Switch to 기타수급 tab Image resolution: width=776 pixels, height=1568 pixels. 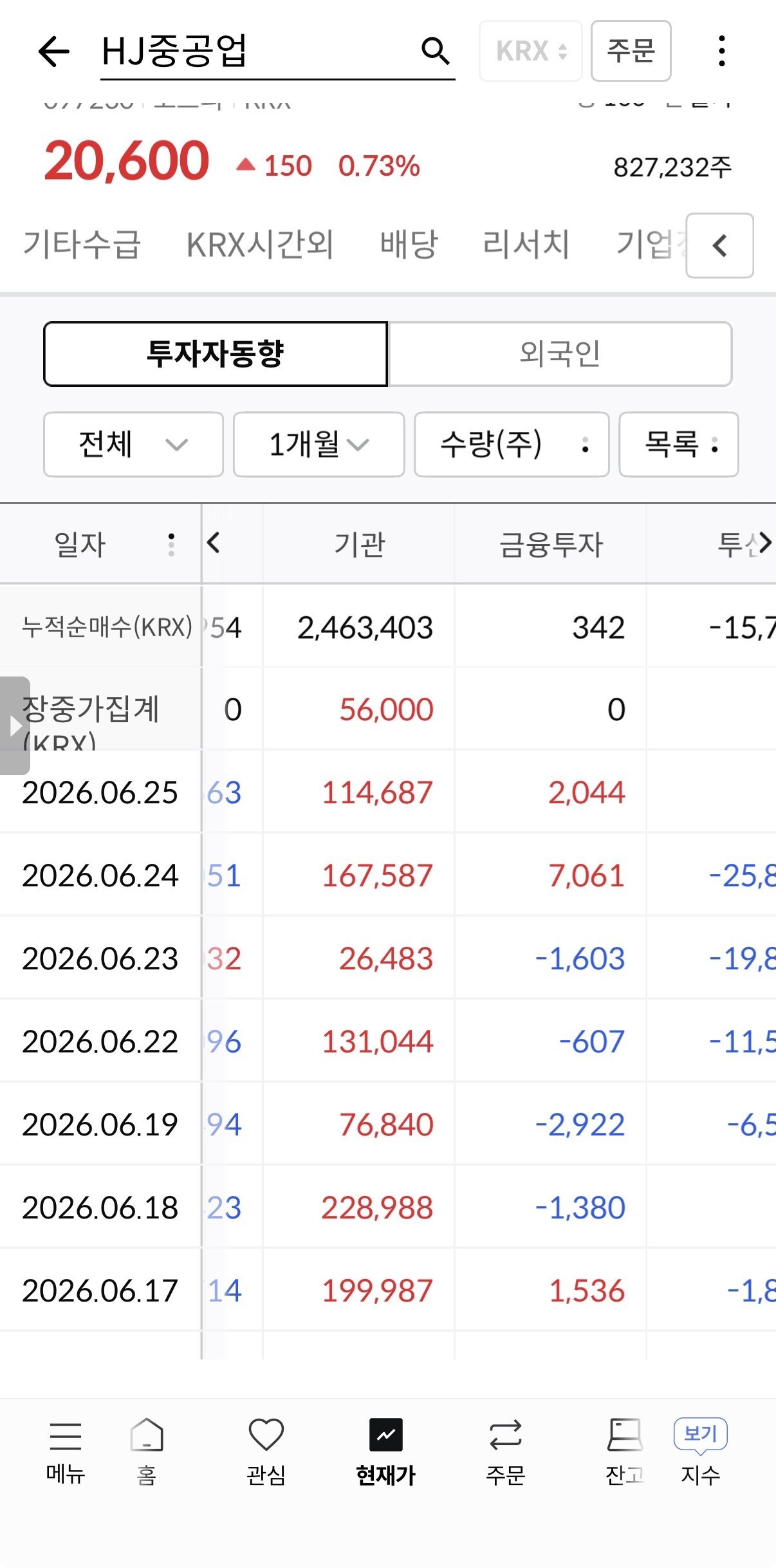[x=82, y=245]
